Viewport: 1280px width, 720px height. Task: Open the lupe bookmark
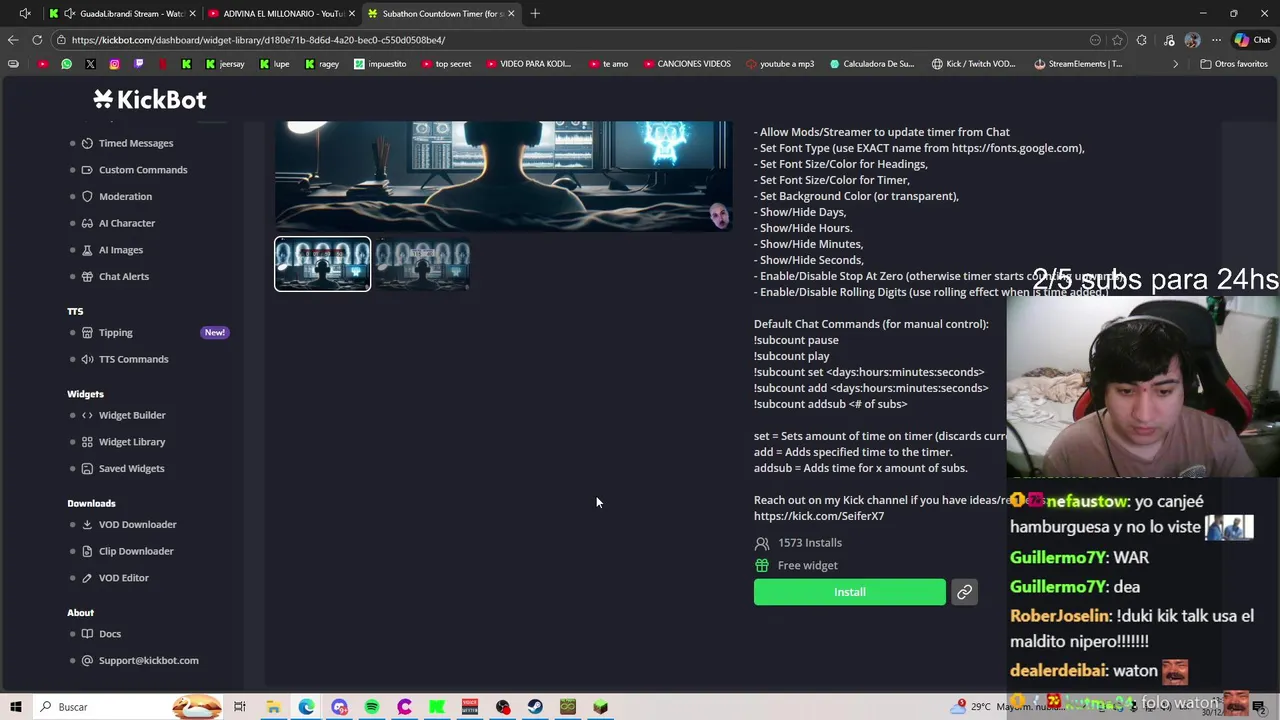(x=274, y=64)
